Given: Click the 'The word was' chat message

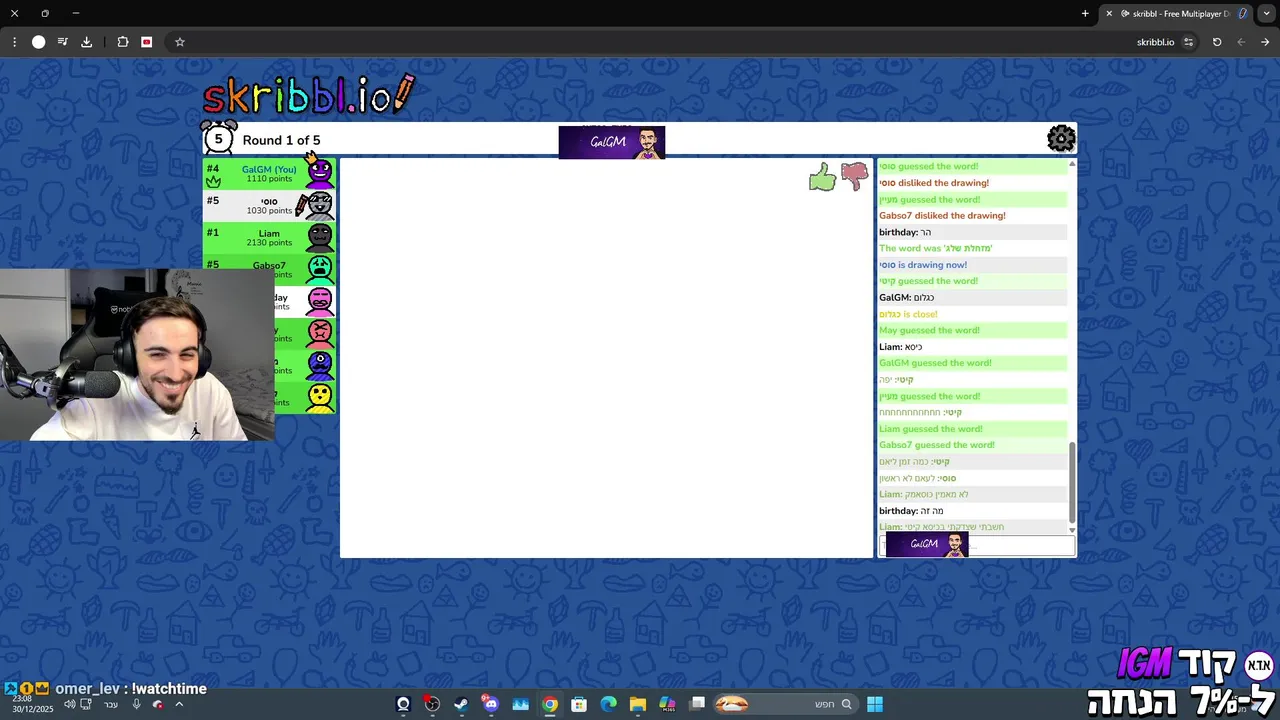Looking at the screenshot, I should (x=935, y=248).
